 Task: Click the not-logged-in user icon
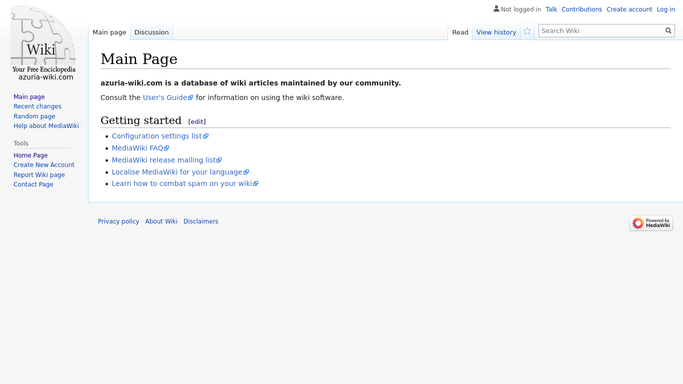(x=496, y=9)
